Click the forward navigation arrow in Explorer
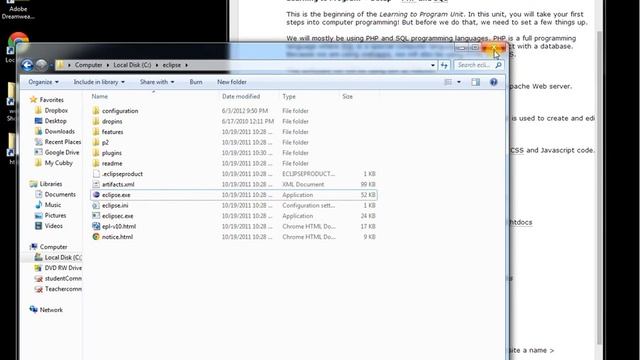640x360 pixels. (x=41, y=65)
